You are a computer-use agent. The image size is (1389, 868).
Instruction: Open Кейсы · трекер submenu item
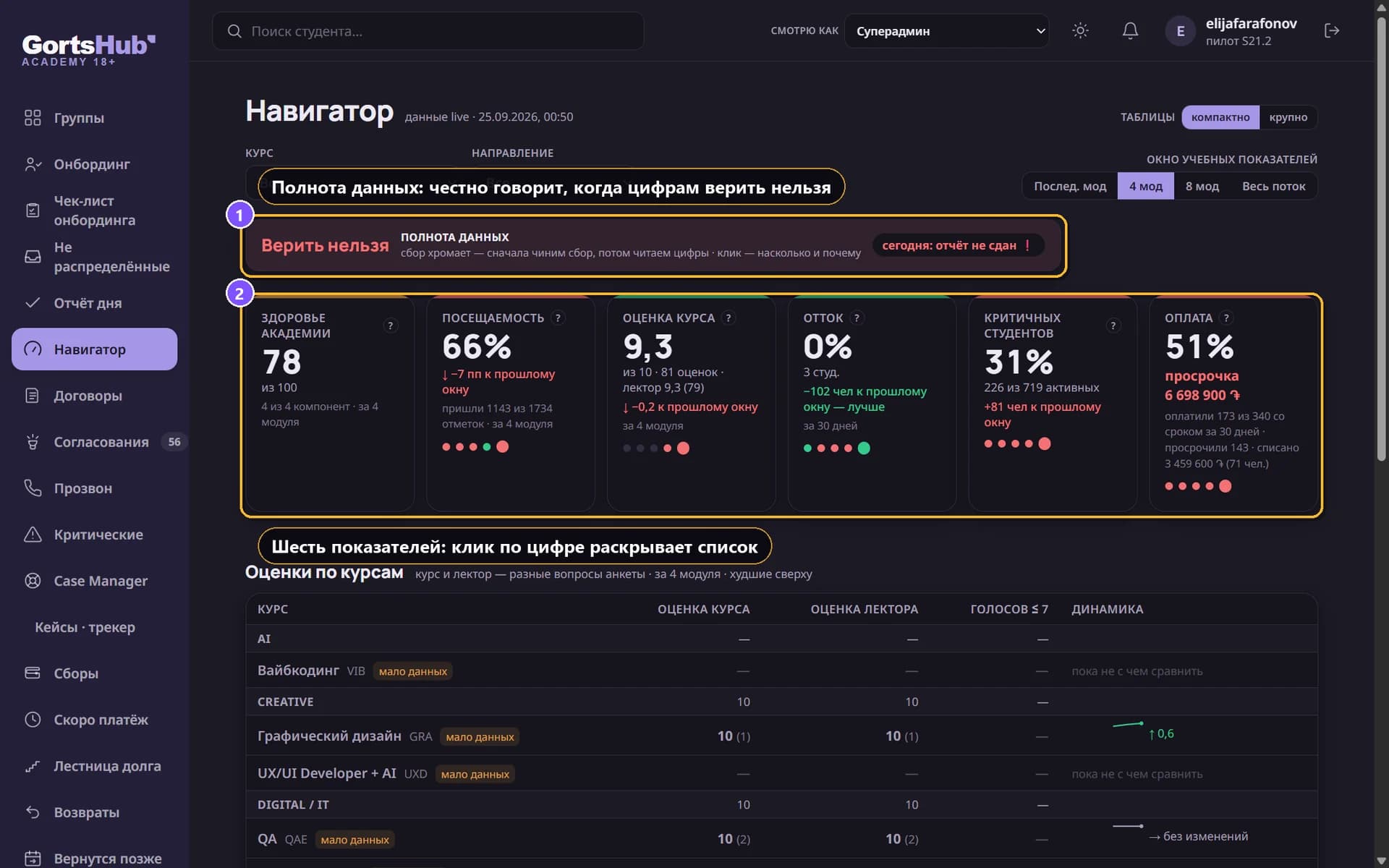[x=85, y=627]
